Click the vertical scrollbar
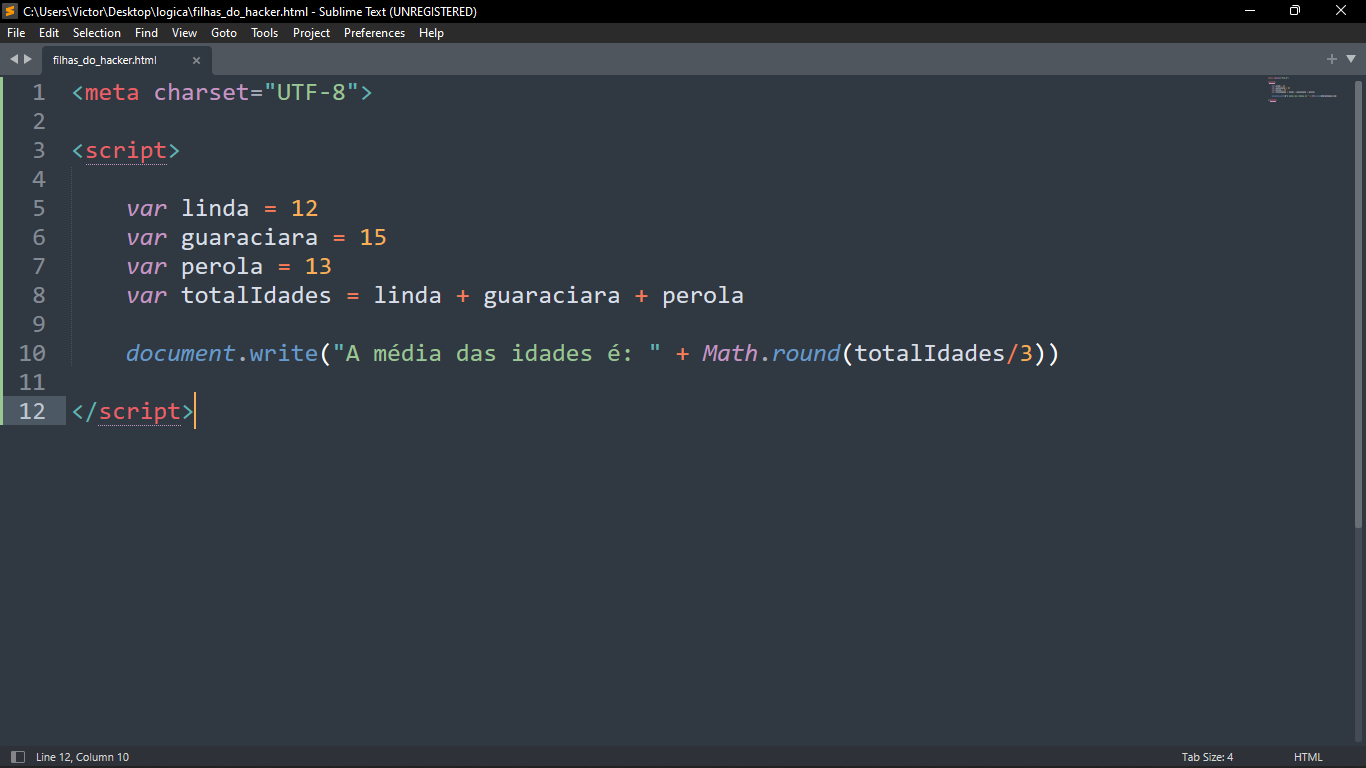This screenshot has width=1366, height=768. (1359, 303)
